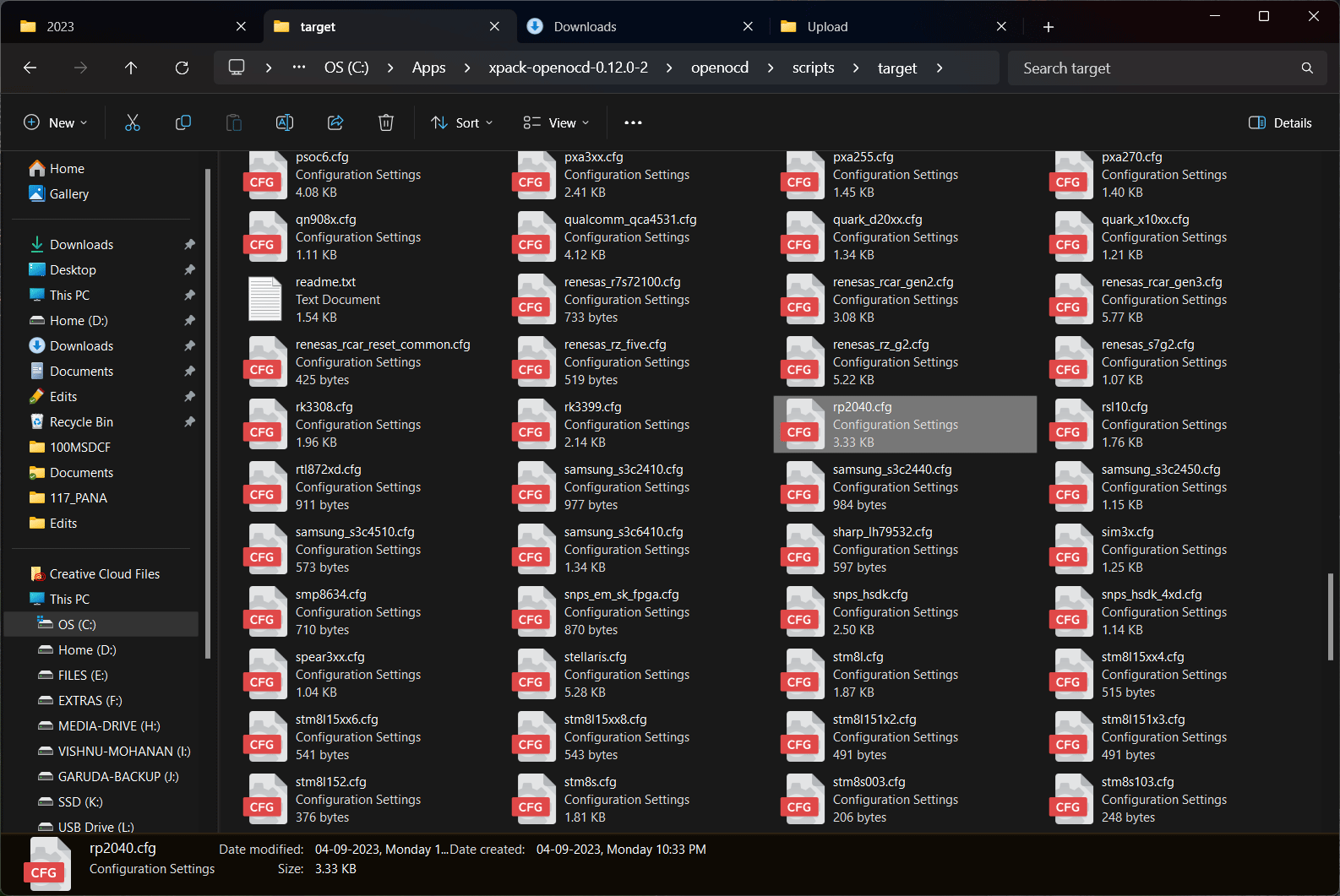This screenshot has width=1340, height=896.
Task: Navigate to openocd breadcrumb
Action: pyautogui.click(x=720, y=68)
